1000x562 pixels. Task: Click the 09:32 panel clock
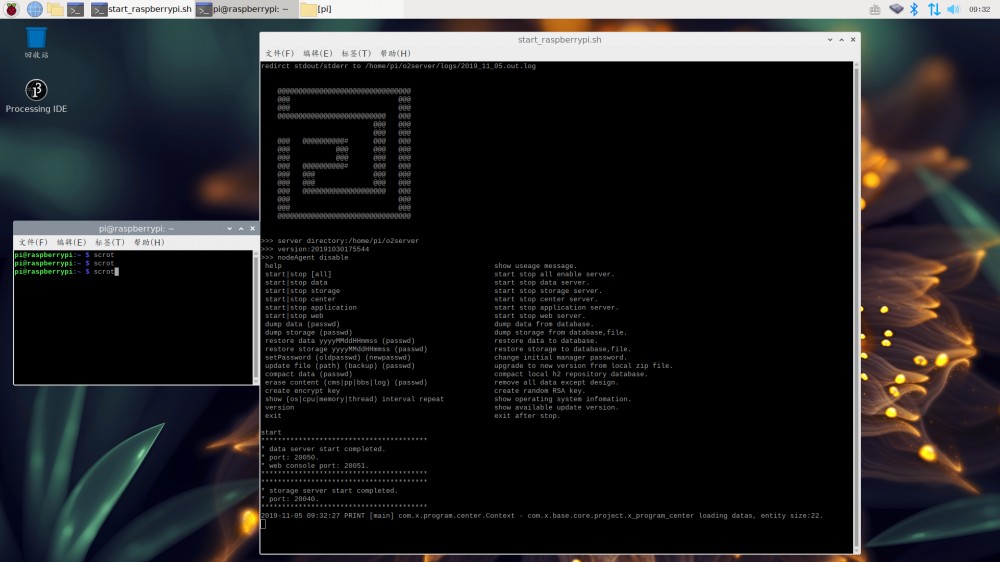point(979,9)
